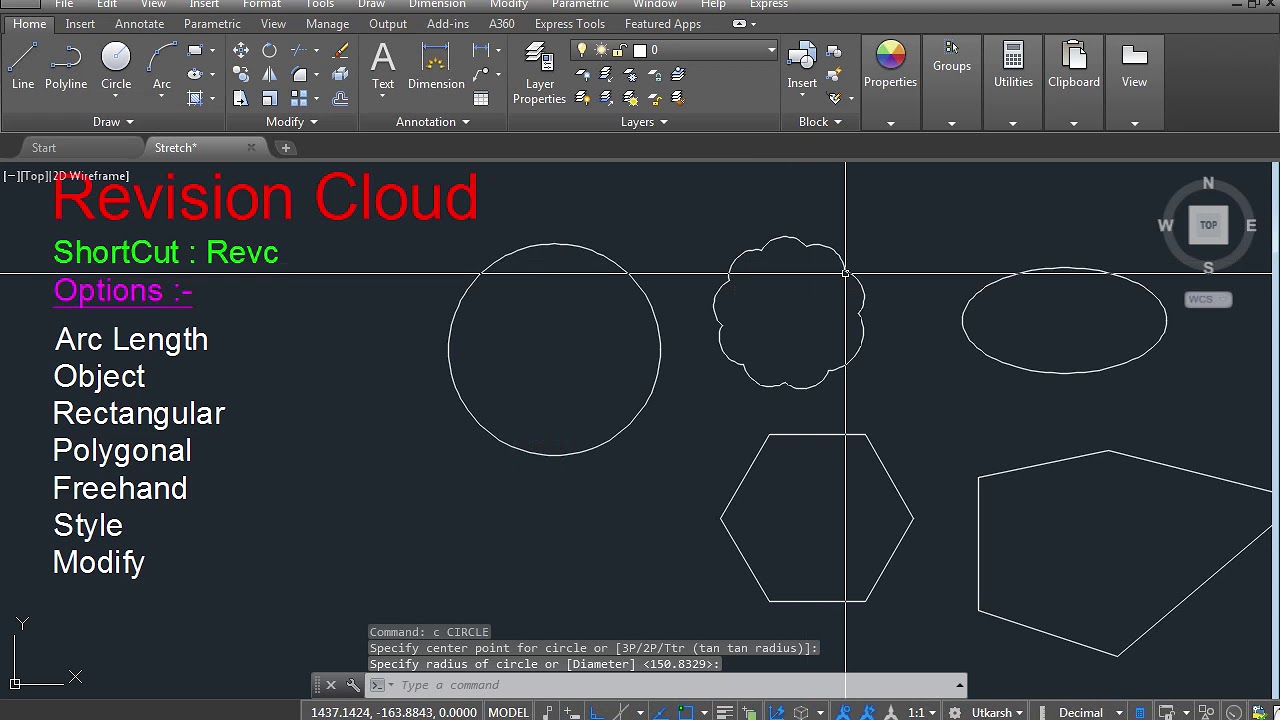Add a new drawing tab

coord(285,148)
